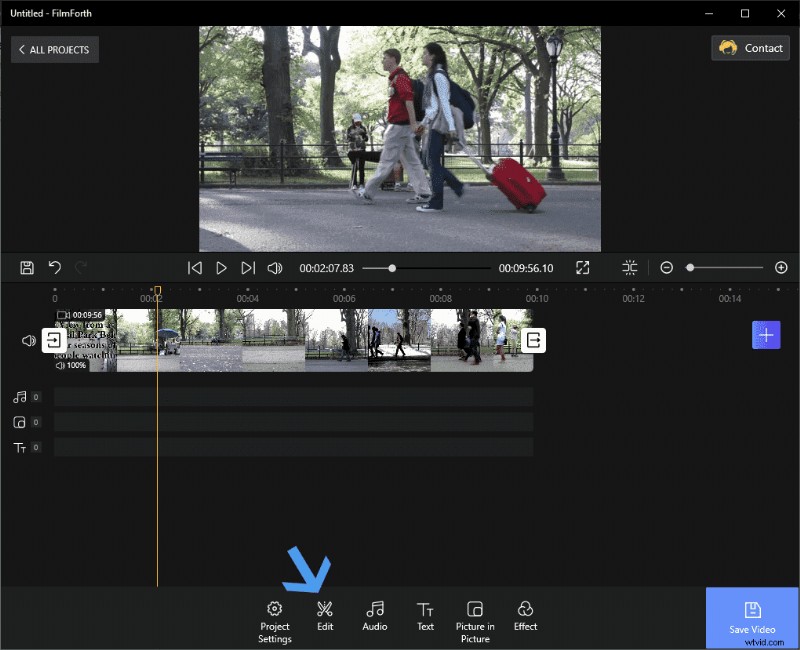Click the Save Video button

(751, 618)
